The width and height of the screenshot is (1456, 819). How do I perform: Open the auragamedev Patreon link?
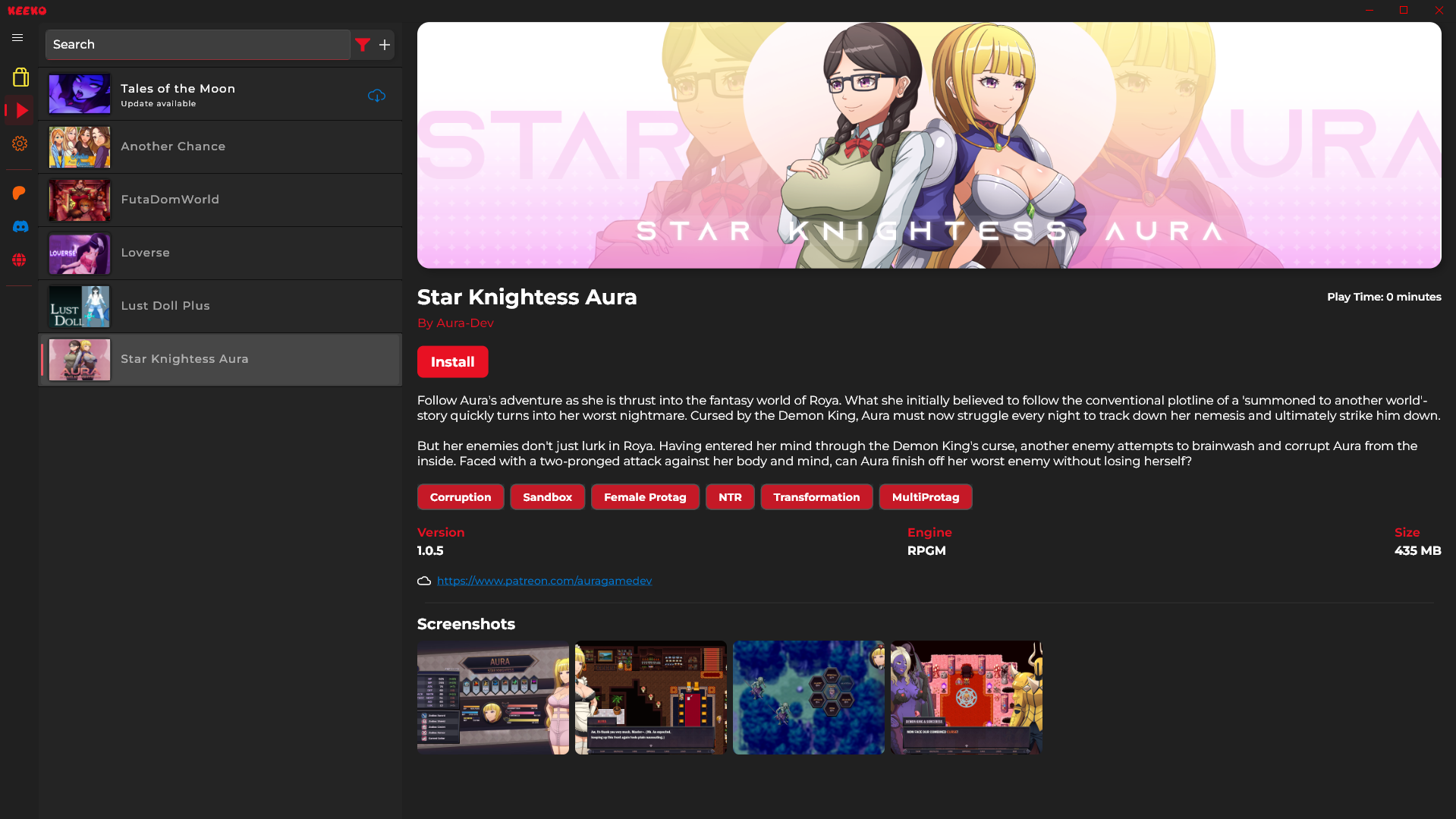544,581
